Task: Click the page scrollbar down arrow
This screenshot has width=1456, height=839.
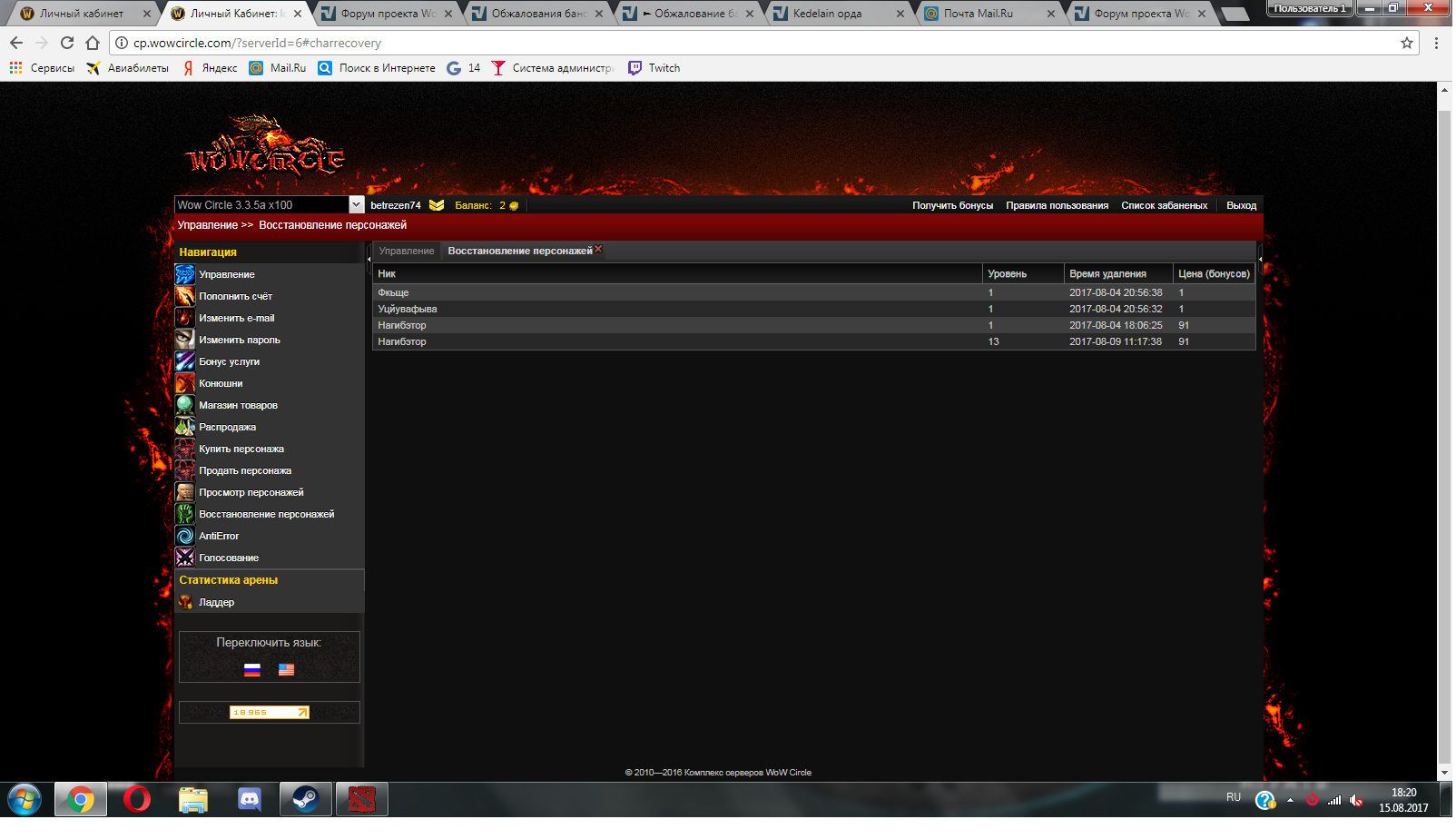Action: coord(1445,773)
